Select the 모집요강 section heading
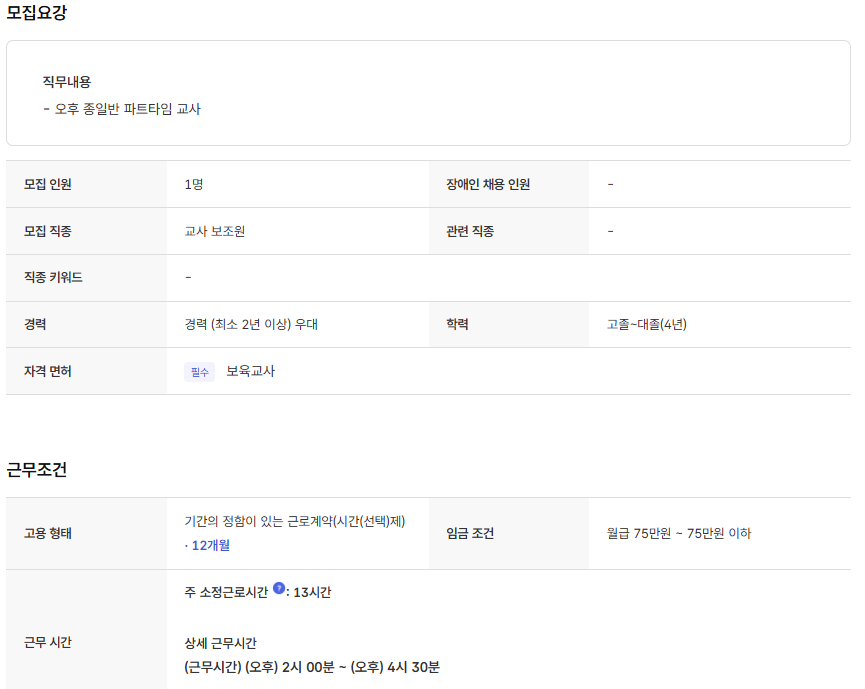Screen dimensions: 865x689 coord(36,12)
